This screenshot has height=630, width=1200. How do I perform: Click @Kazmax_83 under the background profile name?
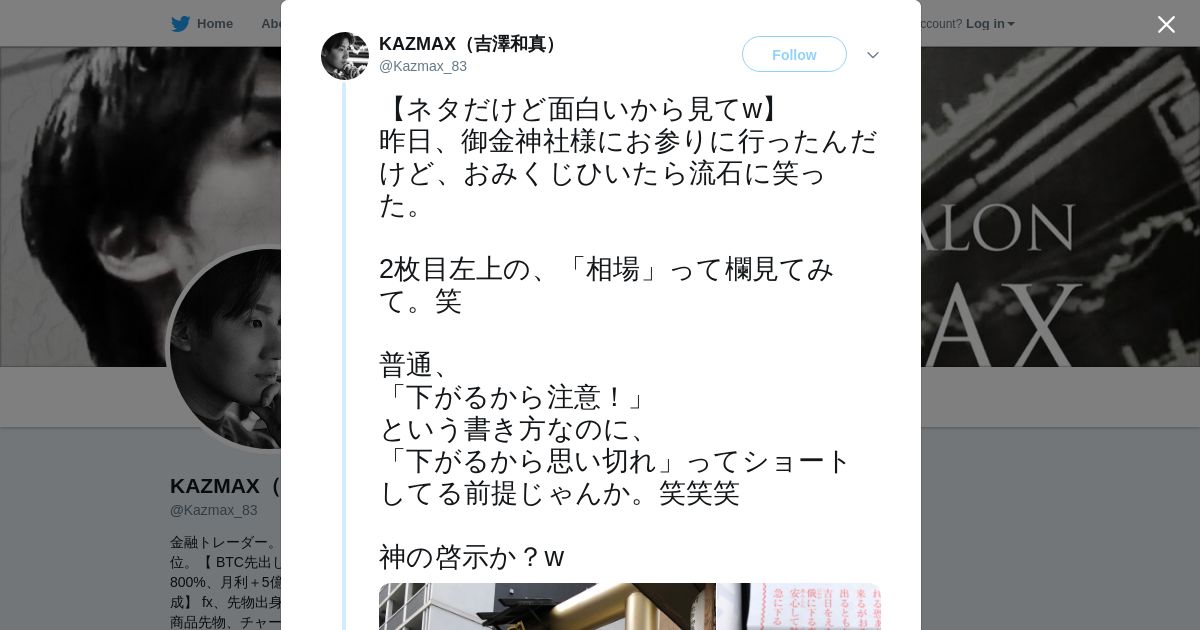pos(214,510)
